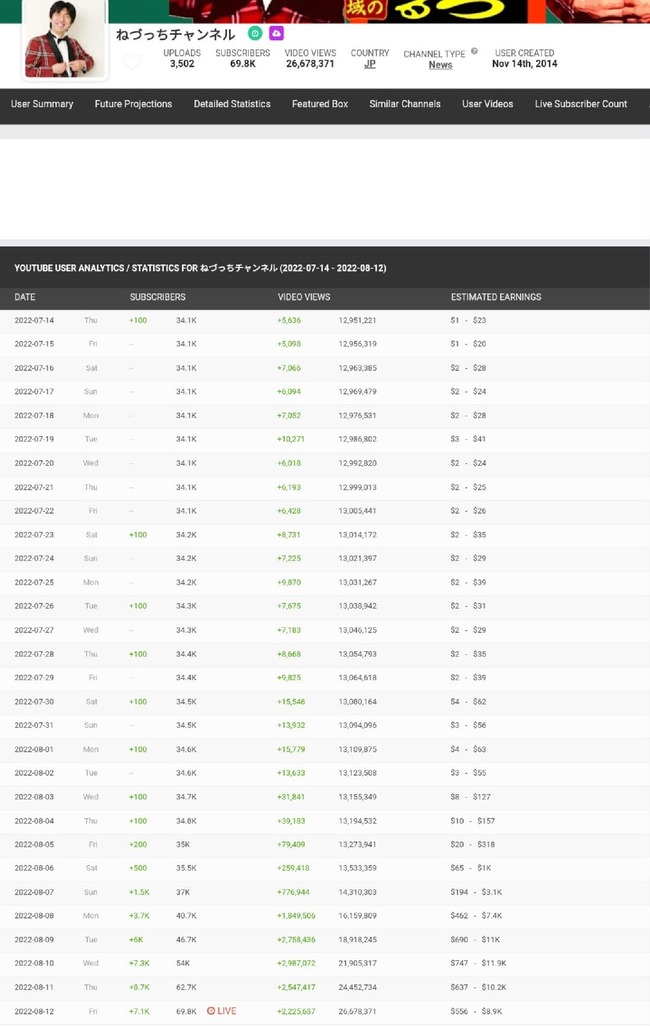
Task: Click subscriber total 62.7K on 2022-08-11
Action: (x=186, y=987)
